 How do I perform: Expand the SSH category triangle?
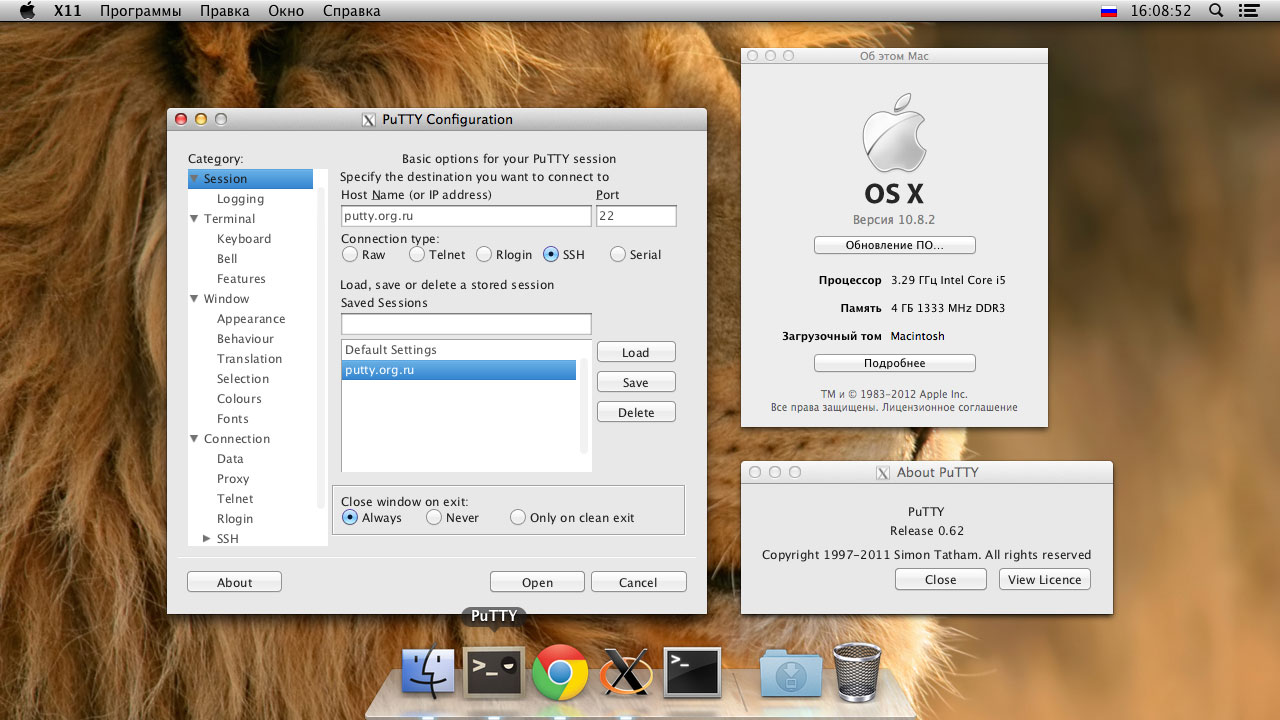207,538
